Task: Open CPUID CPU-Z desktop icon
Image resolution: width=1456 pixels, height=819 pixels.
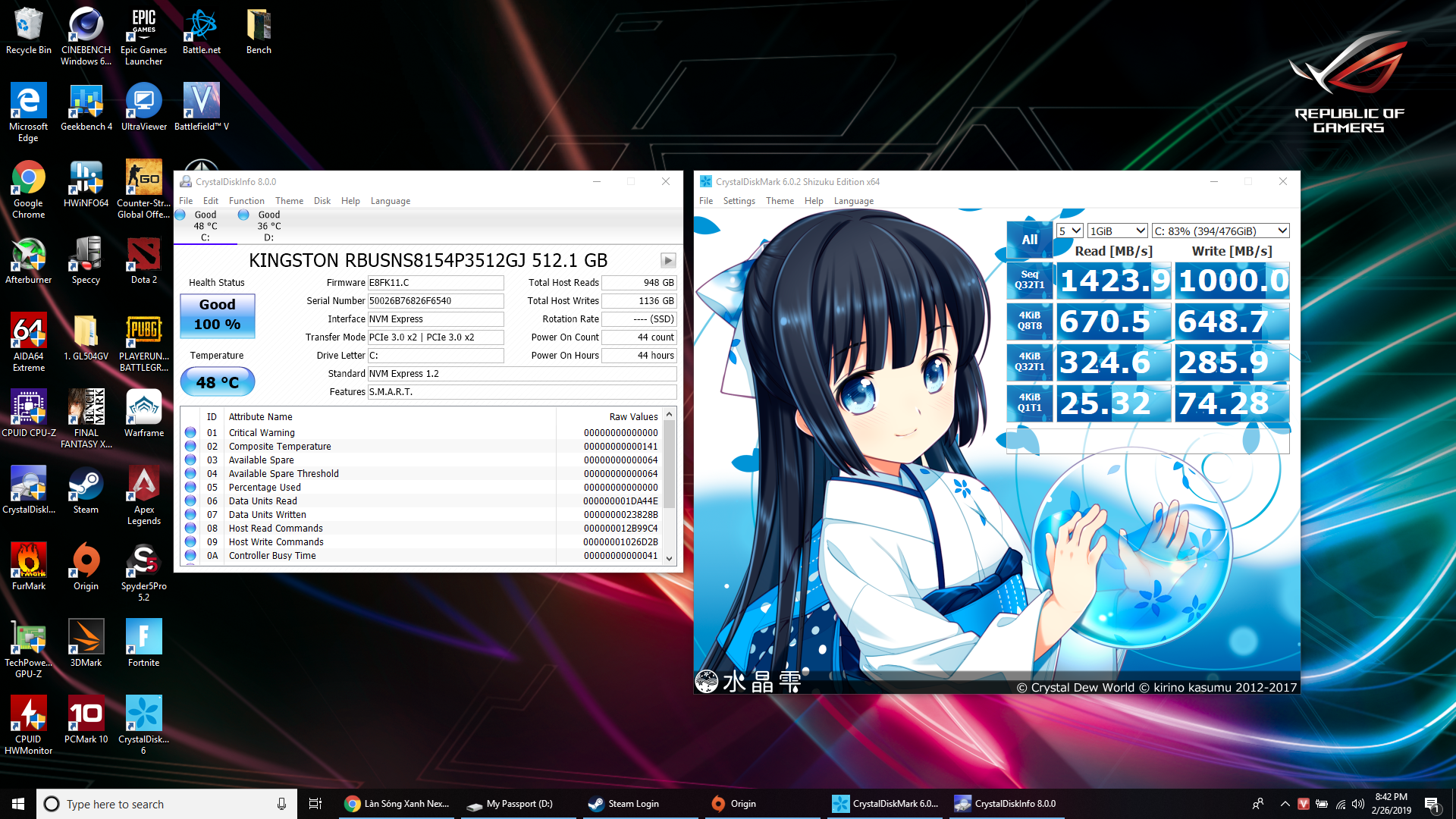Action: click(29, 413)
